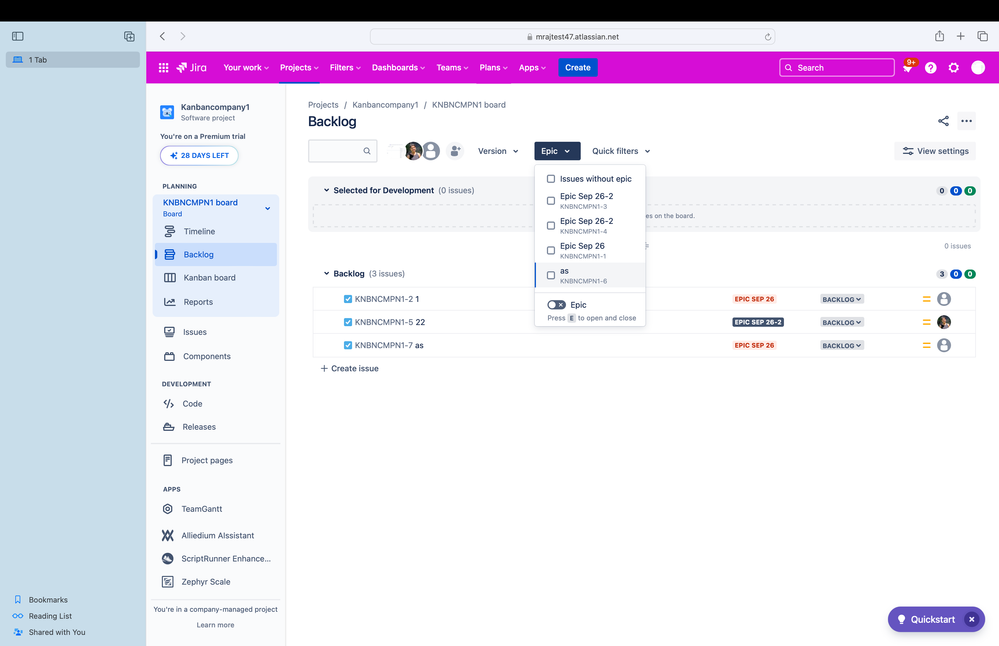Click the EPIC SEP 26-2 label
The image size is (999, 646).
coord(758,322)
